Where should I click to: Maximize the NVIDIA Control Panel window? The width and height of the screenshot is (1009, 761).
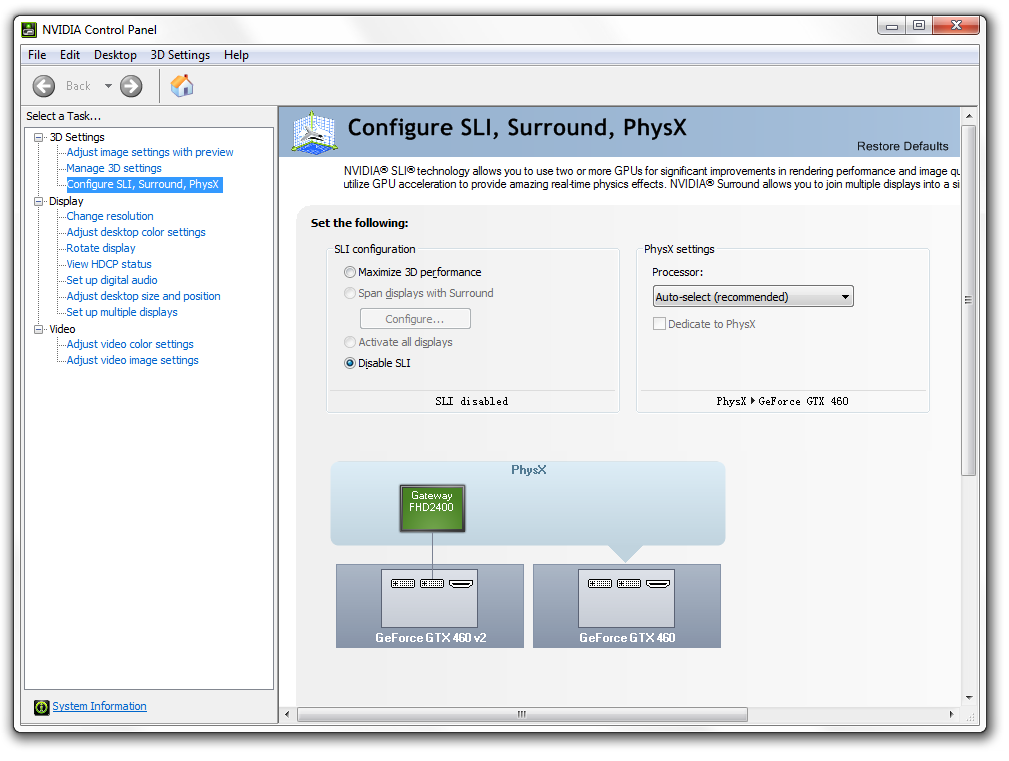pos(919,26)
